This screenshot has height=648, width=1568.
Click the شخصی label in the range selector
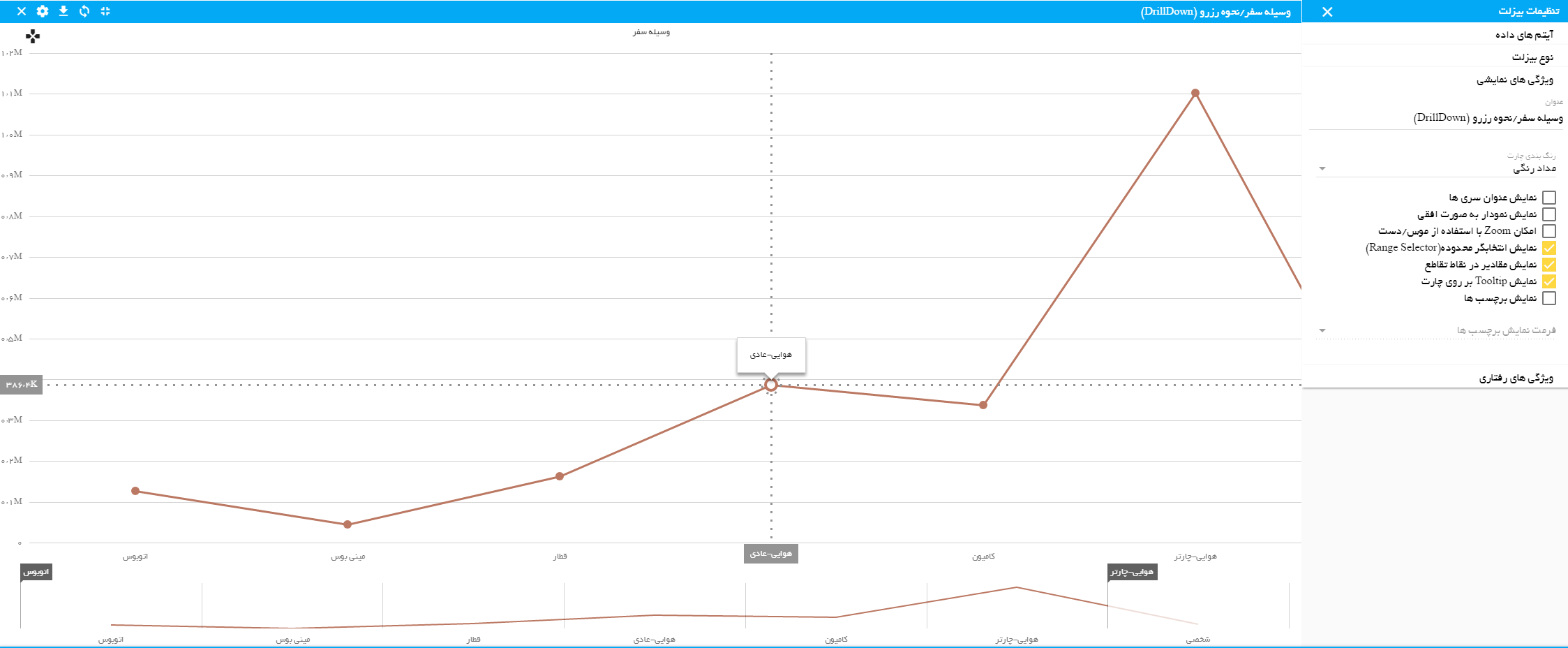click(1198, 639)
